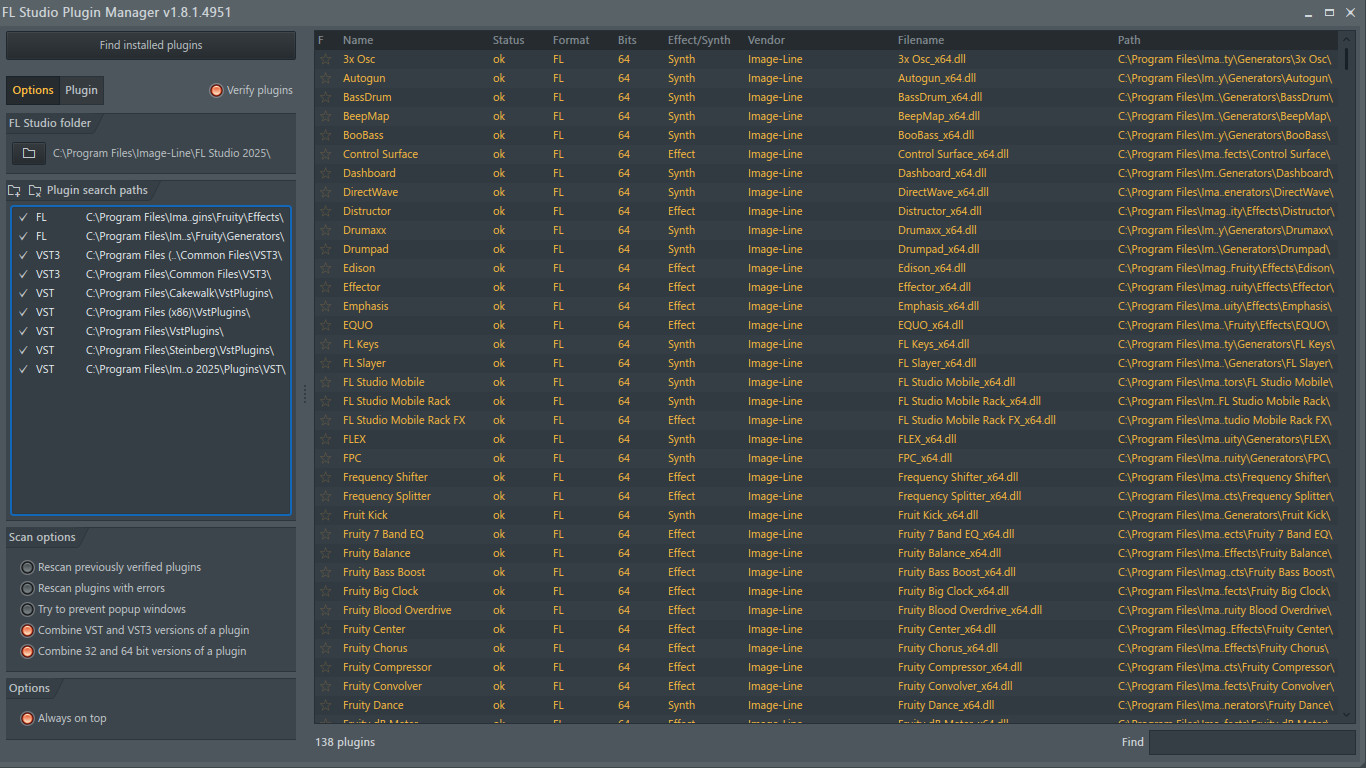Uncheck the Cakewalk\VstPlugins search path

(x=23, y=293)
